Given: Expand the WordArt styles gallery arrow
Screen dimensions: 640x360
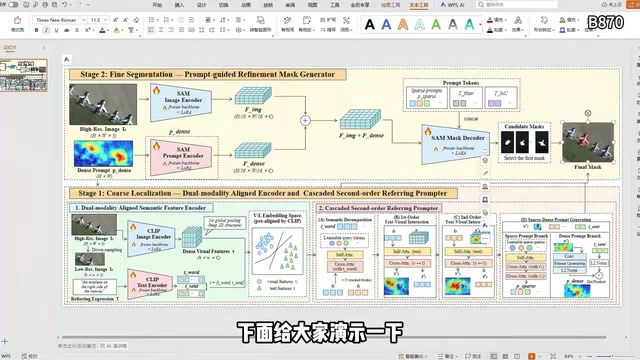Looking at the screenshot, I should tap(480, 25).
